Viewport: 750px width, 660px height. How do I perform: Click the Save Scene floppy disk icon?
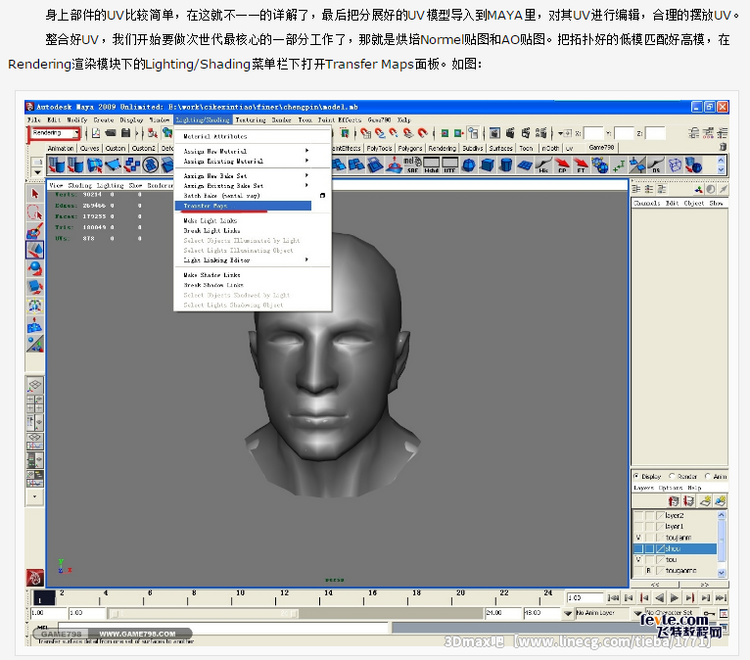pos(126,133)
